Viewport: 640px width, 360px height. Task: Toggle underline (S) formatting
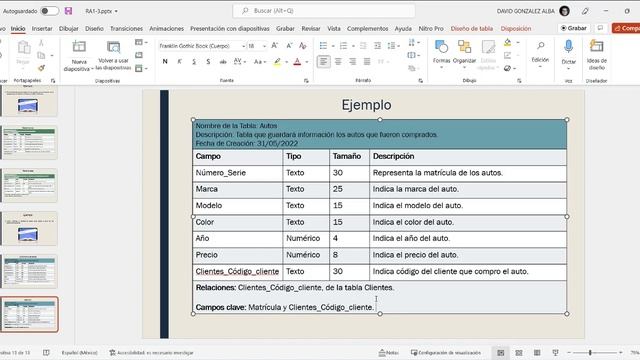click(x=194, y=62)
